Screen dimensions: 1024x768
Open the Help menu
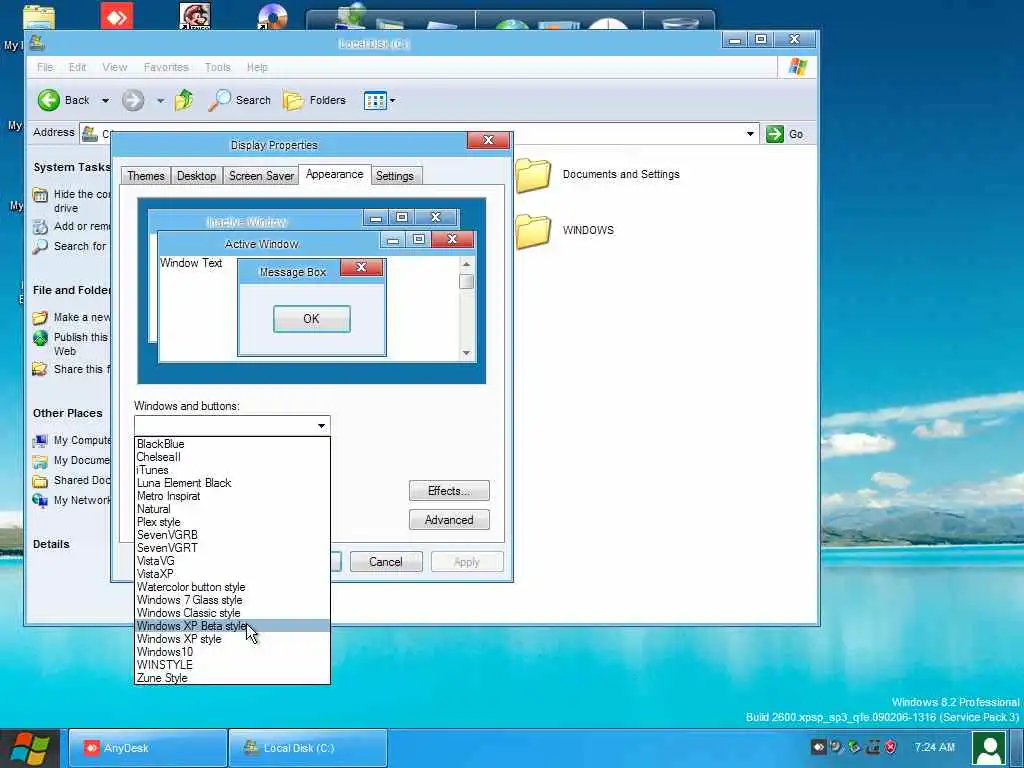[x=257, y=67]
